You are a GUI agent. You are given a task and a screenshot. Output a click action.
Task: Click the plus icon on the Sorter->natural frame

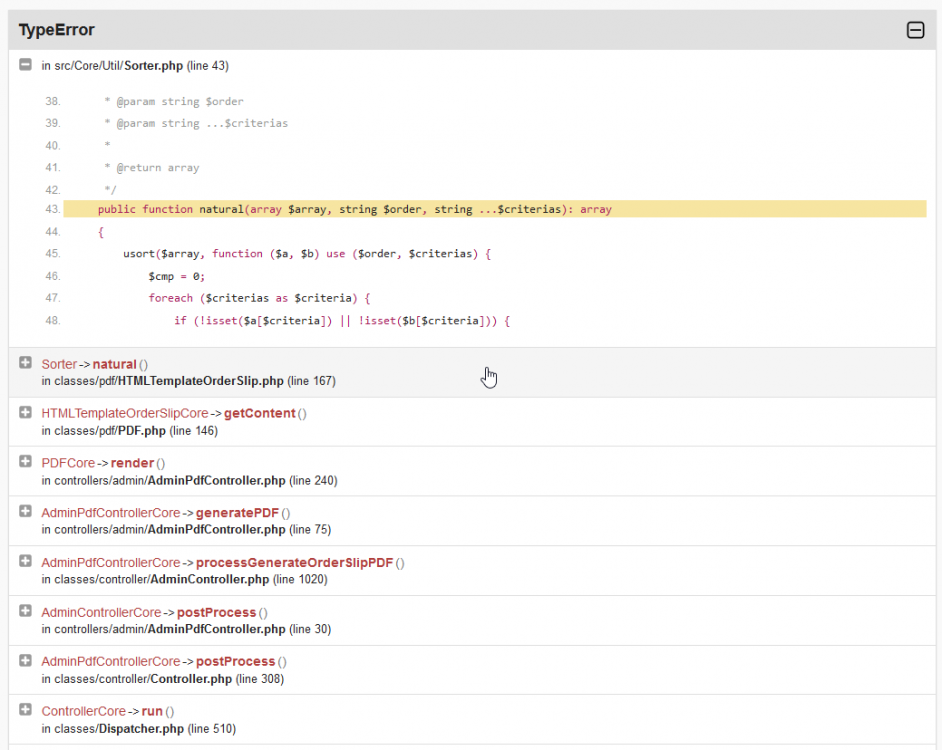tap(25, 364)
